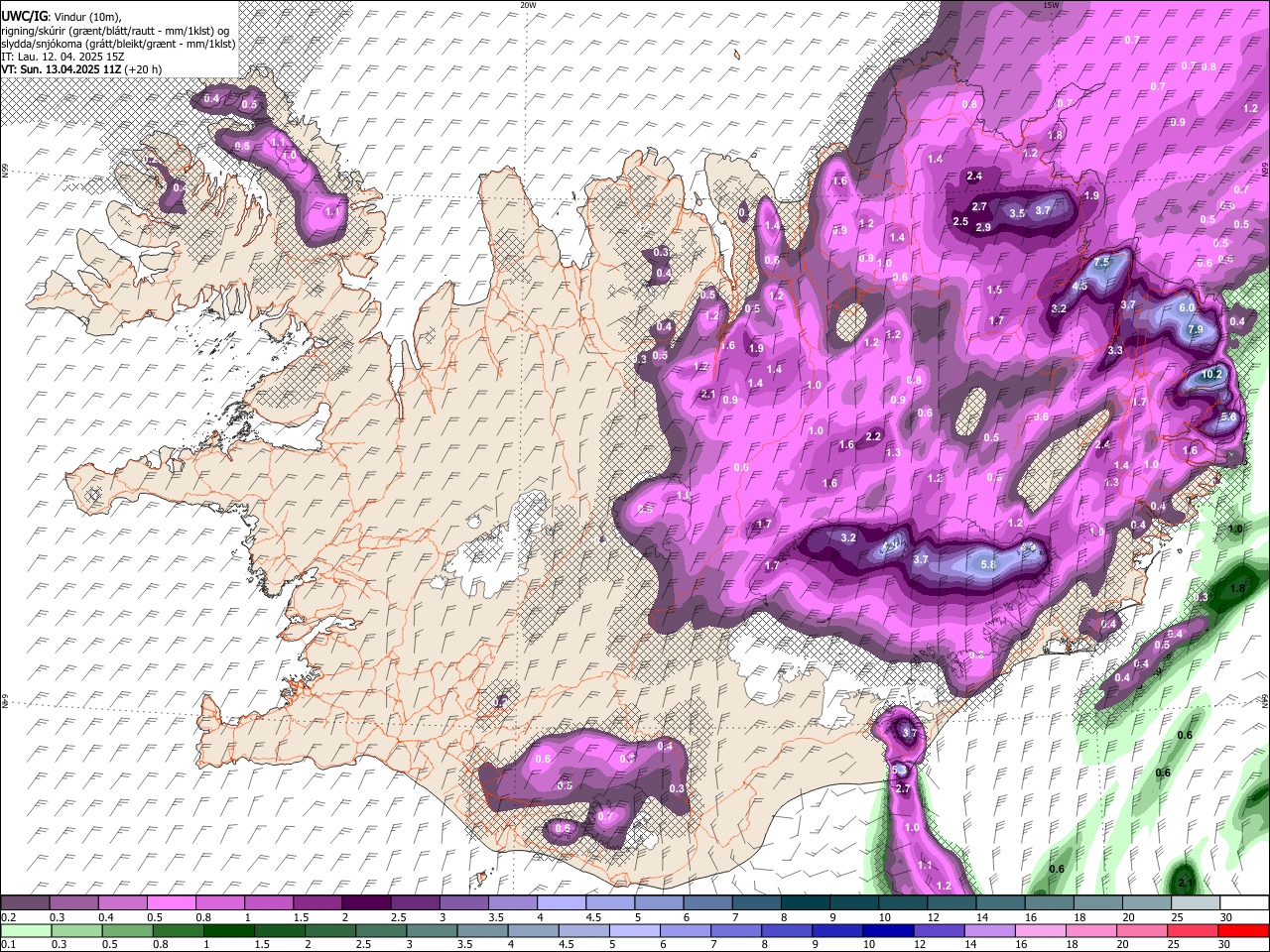
Task: Click the black 1.8 value on green area
Action: point(1237,588)
